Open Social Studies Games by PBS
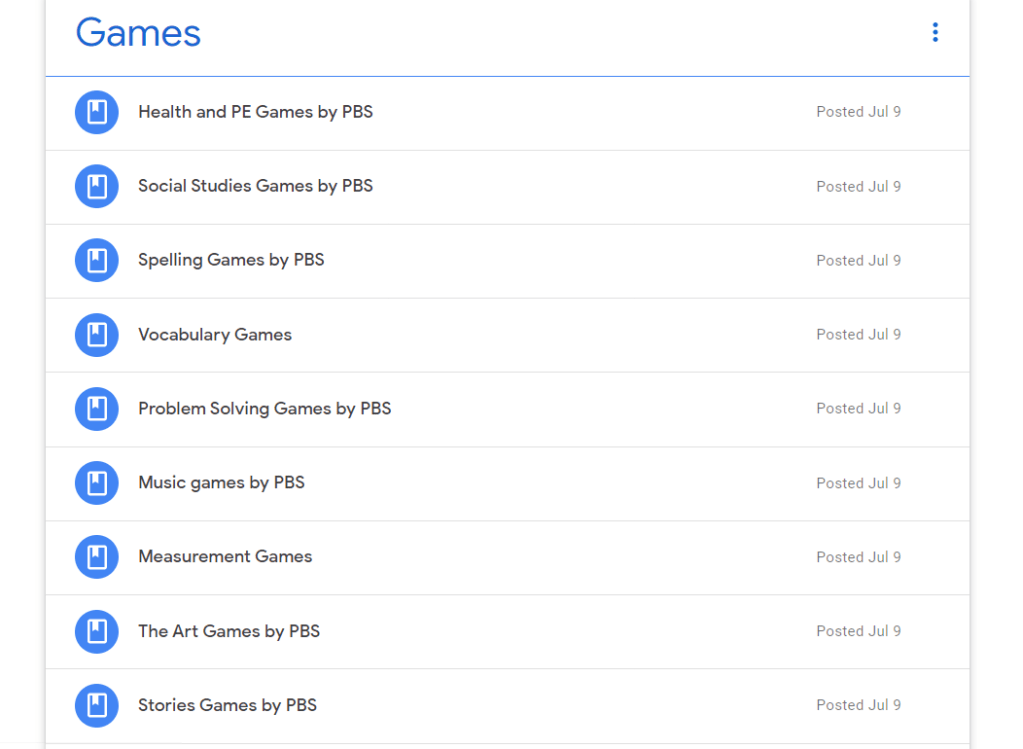The image size is (1023, 749). 255,186
